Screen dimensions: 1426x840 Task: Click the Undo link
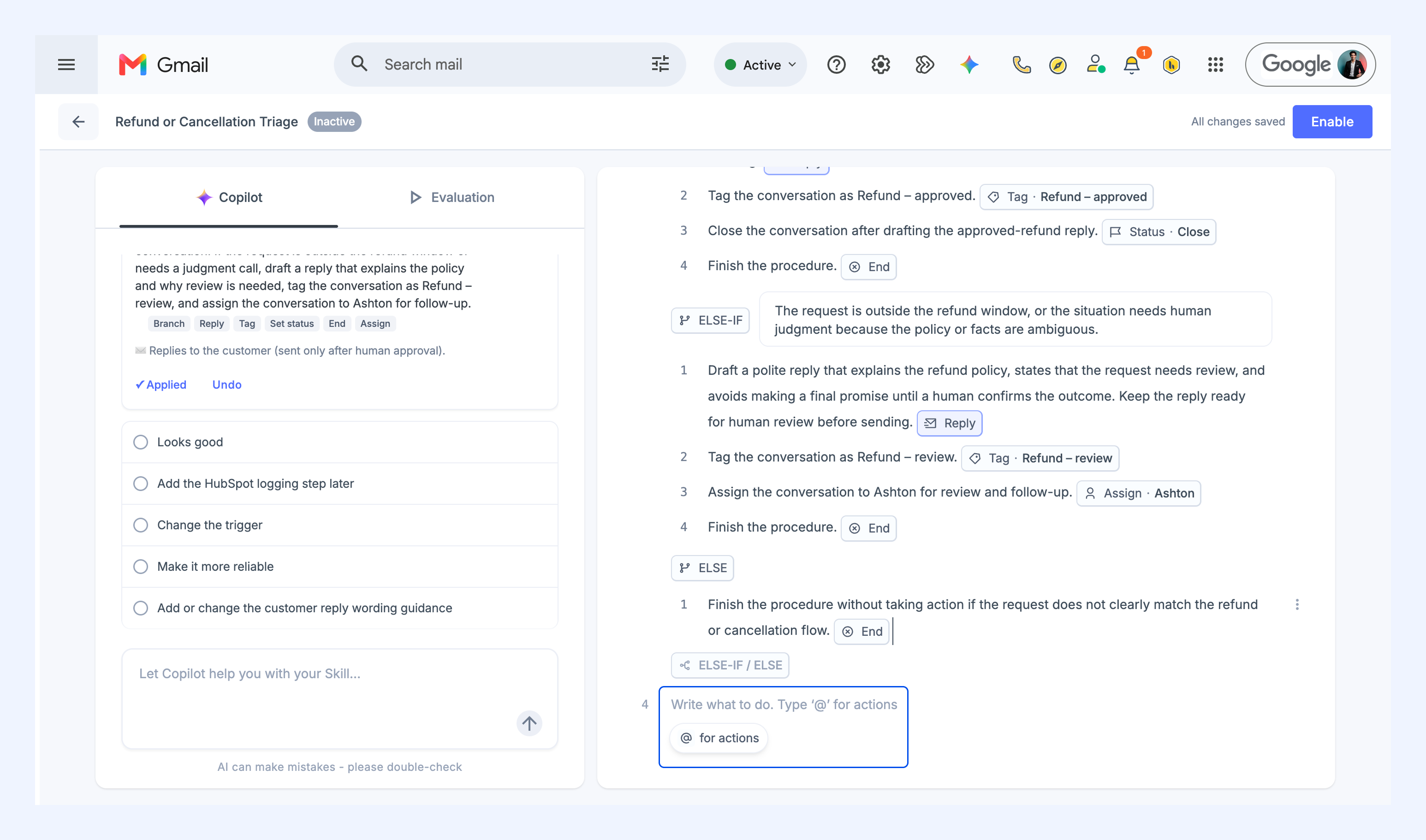[x=226, y=385]
